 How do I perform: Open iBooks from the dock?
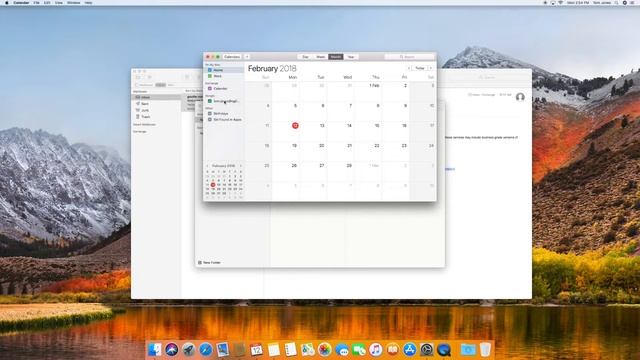pyautogui.click(x=393, y=349)
